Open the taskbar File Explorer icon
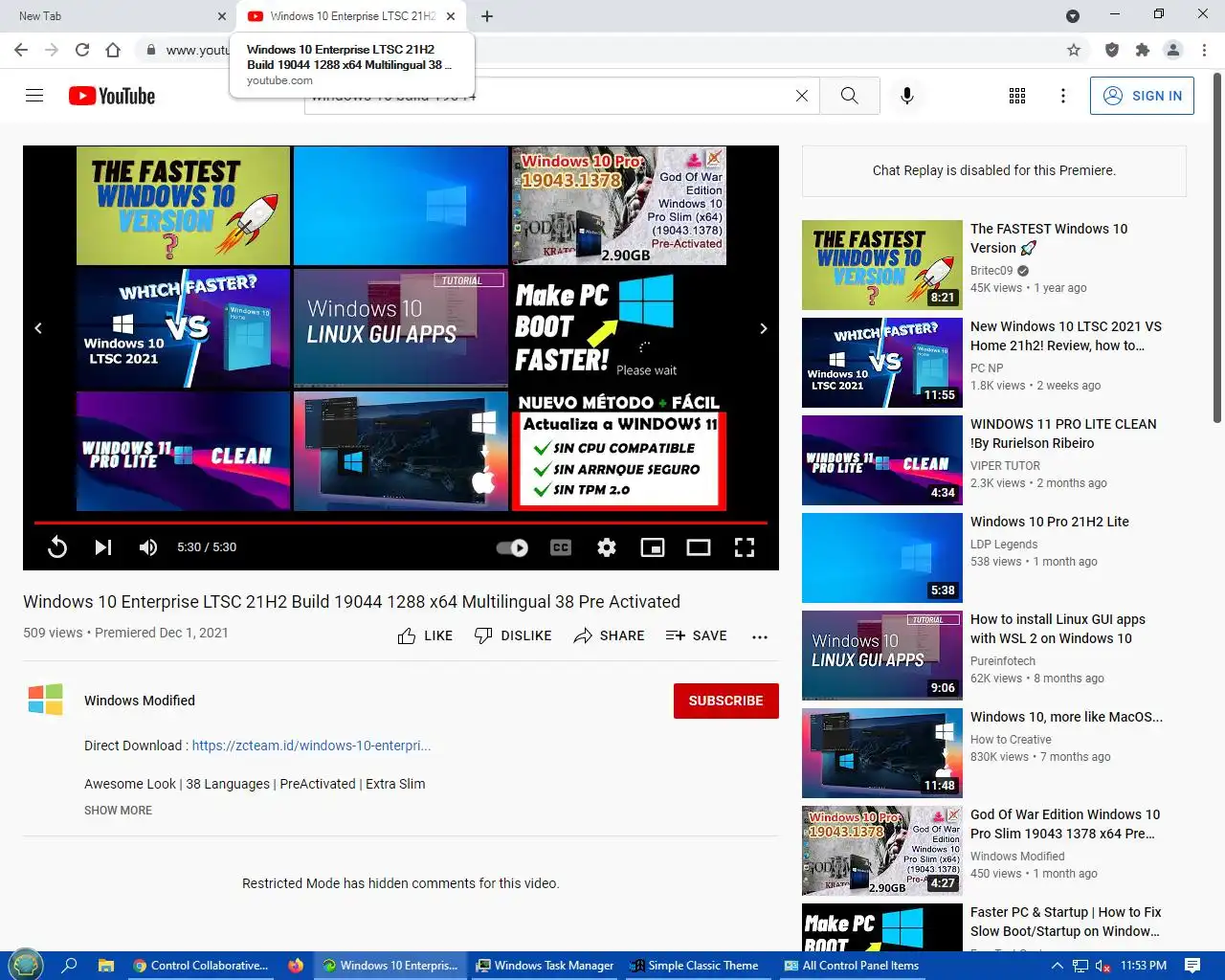The width and height of the screenshot is (1225, 980). [x=106, y=966]
